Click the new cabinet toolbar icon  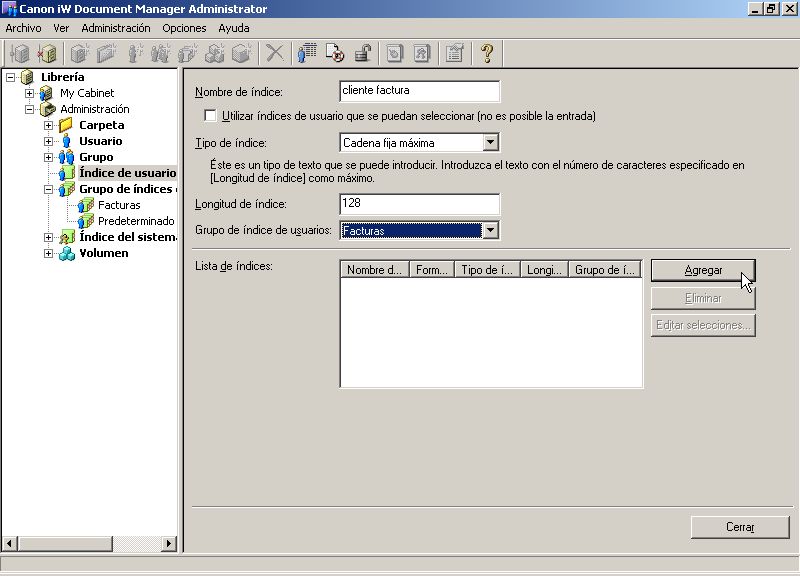[80, 53]
